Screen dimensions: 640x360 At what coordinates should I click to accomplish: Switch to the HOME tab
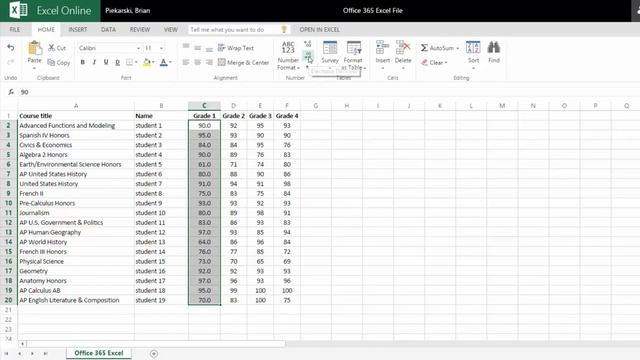coord(46,29)
